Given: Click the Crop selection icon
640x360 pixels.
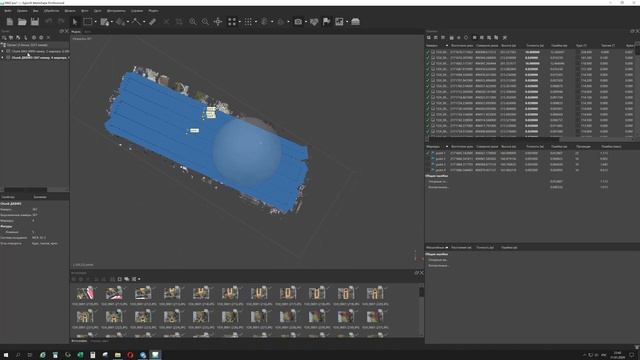Looking at the screenshot, I should [x=179, y=22].
